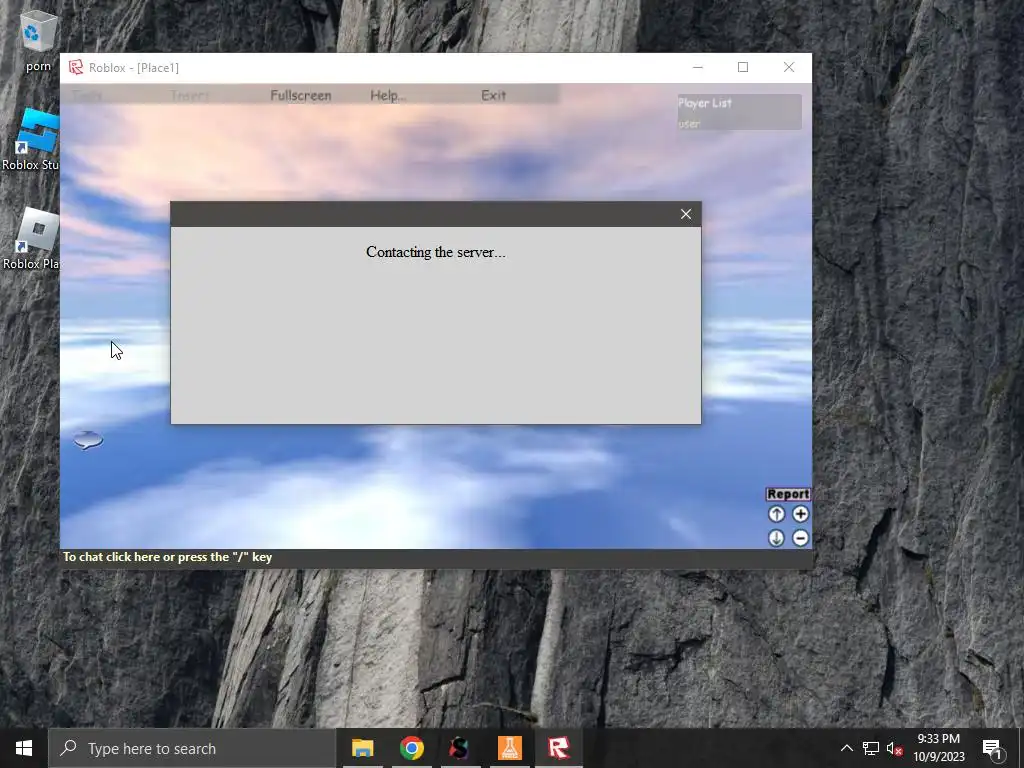Tilt the camera up with the up-arrow icon
The width and height of the screenshot is (1024, 768).
(x=776, y=514)
